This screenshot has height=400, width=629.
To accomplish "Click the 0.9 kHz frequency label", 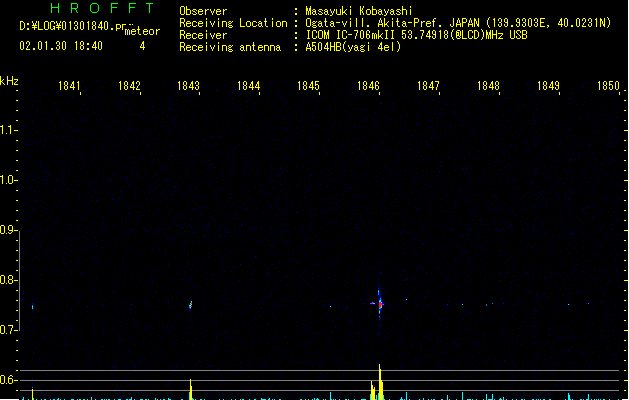I will [x=7, y=230].
